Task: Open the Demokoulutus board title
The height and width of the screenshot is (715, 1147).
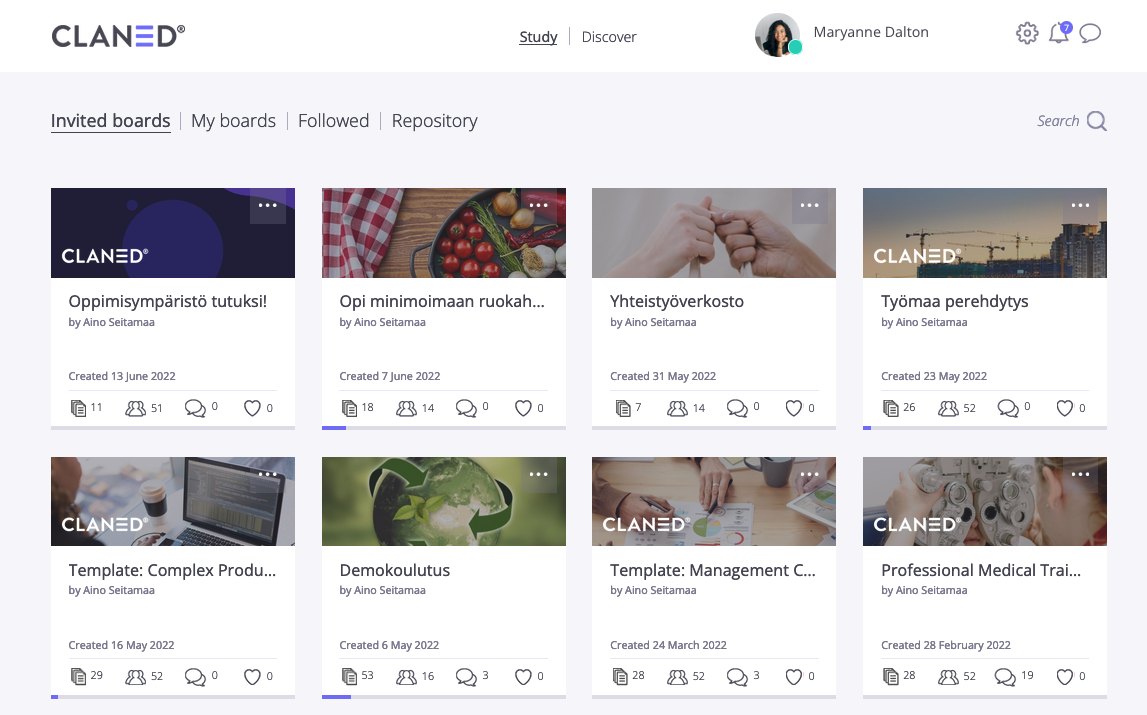Action: point(394,570)
